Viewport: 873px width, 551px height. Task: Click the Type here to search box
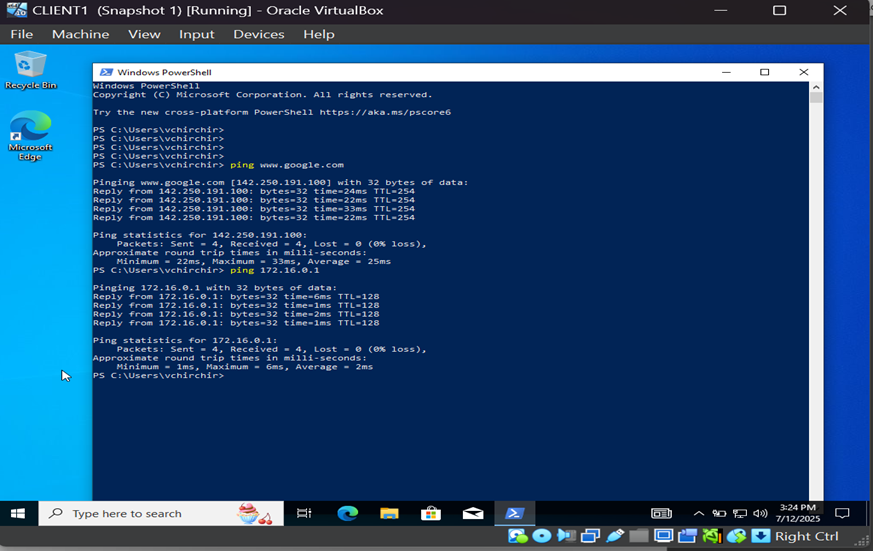pyautogui.click(x=161, y=513)
